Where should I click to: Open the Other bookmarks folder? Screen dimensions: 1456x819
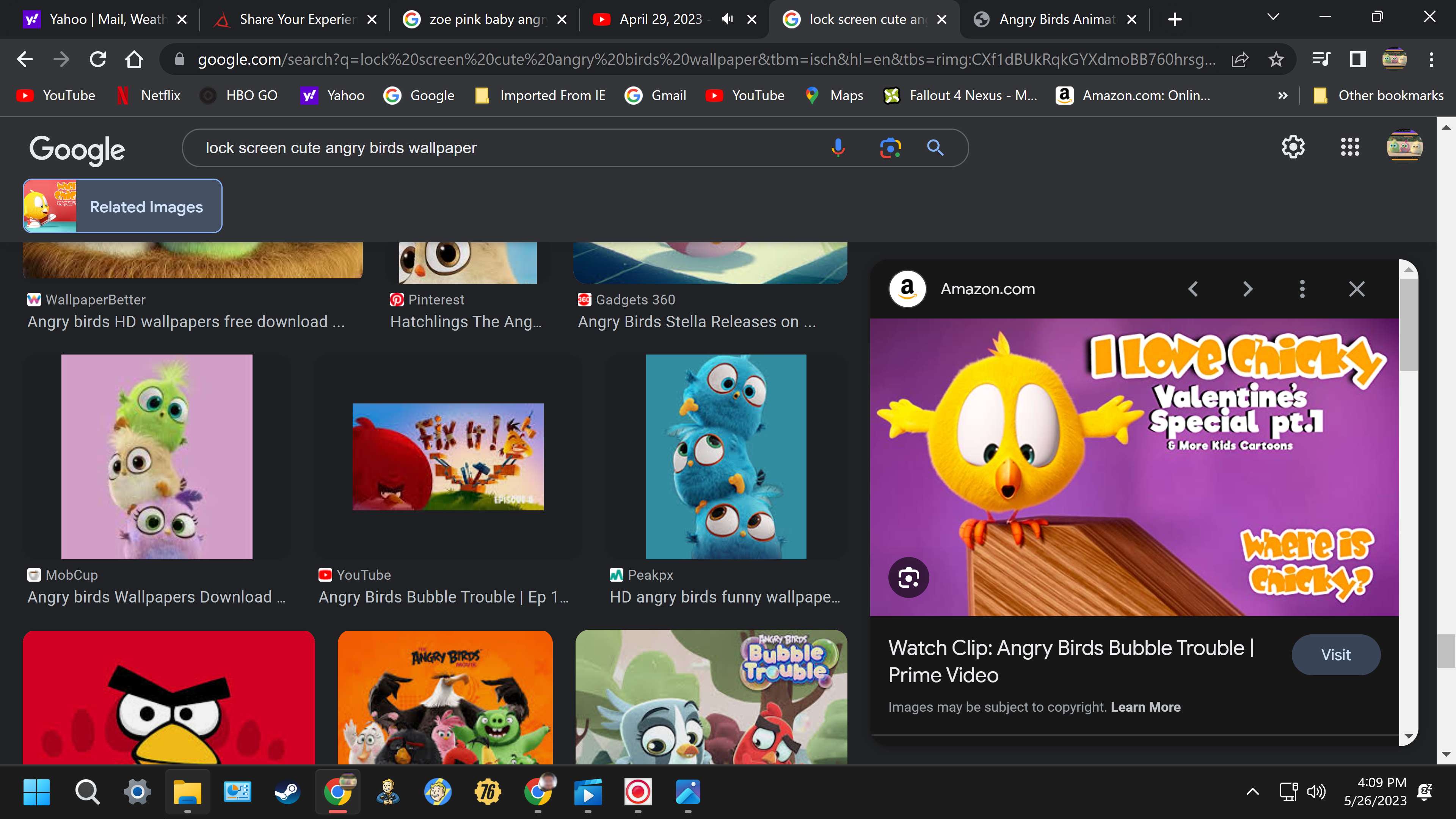coord(1378,96)
